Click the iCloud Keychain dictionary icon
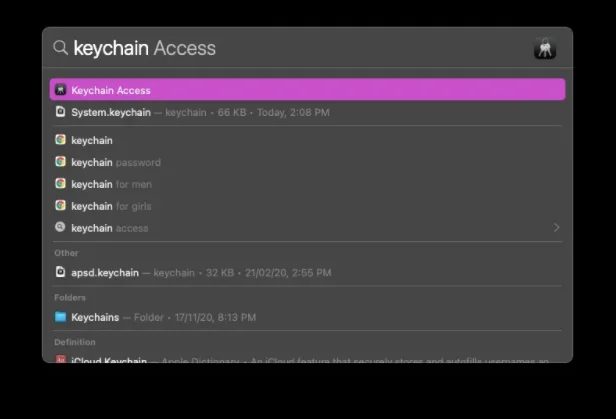The height and width of the screenshot is (419, 616). 61,360
